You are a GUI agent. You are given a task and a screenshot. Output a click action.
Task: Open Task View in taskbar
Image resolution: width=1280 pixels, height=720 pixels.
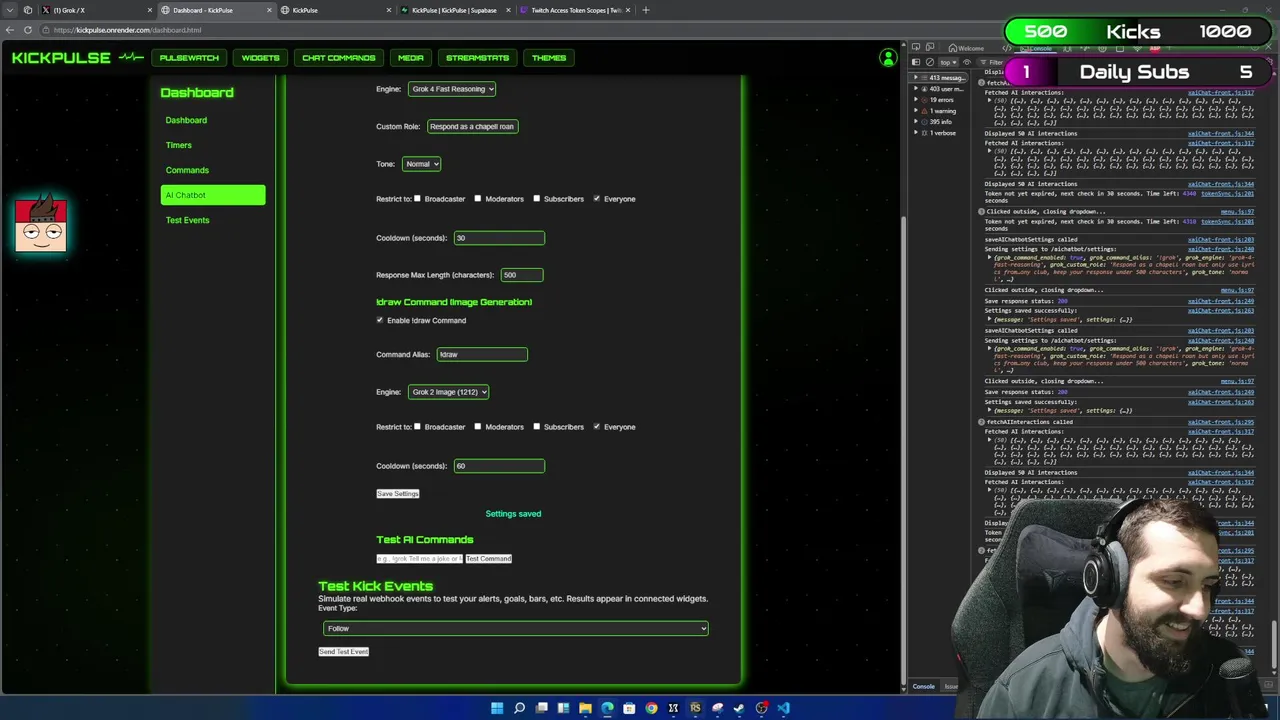pos(541,708)
